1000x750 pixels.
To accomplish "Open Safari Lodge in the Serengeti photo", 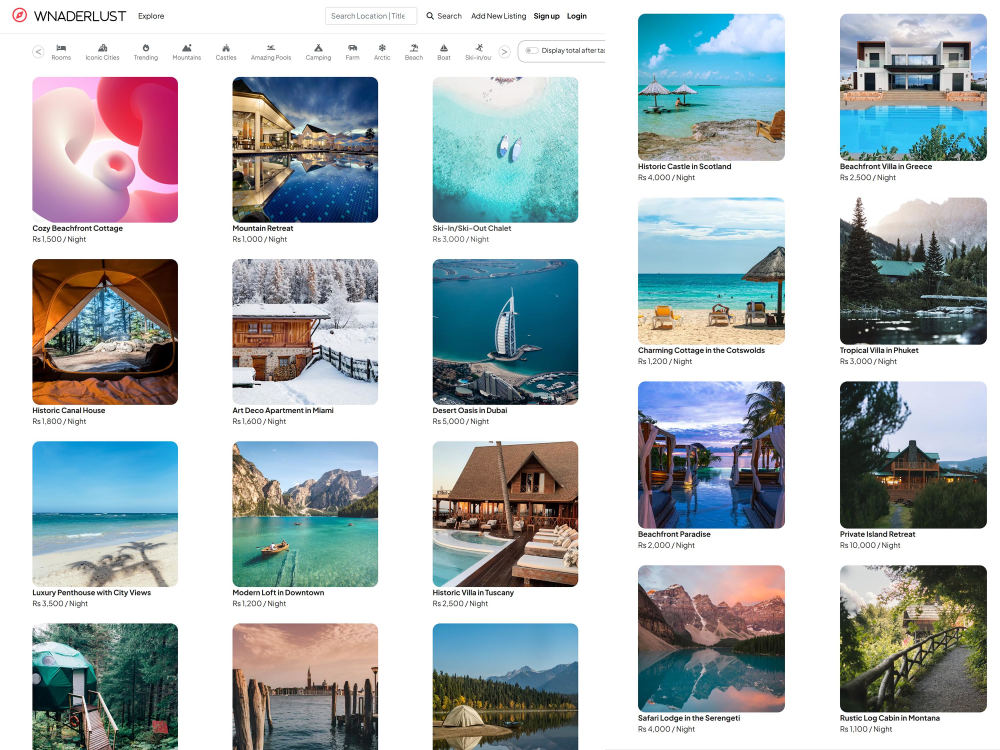I will [711, 638].
